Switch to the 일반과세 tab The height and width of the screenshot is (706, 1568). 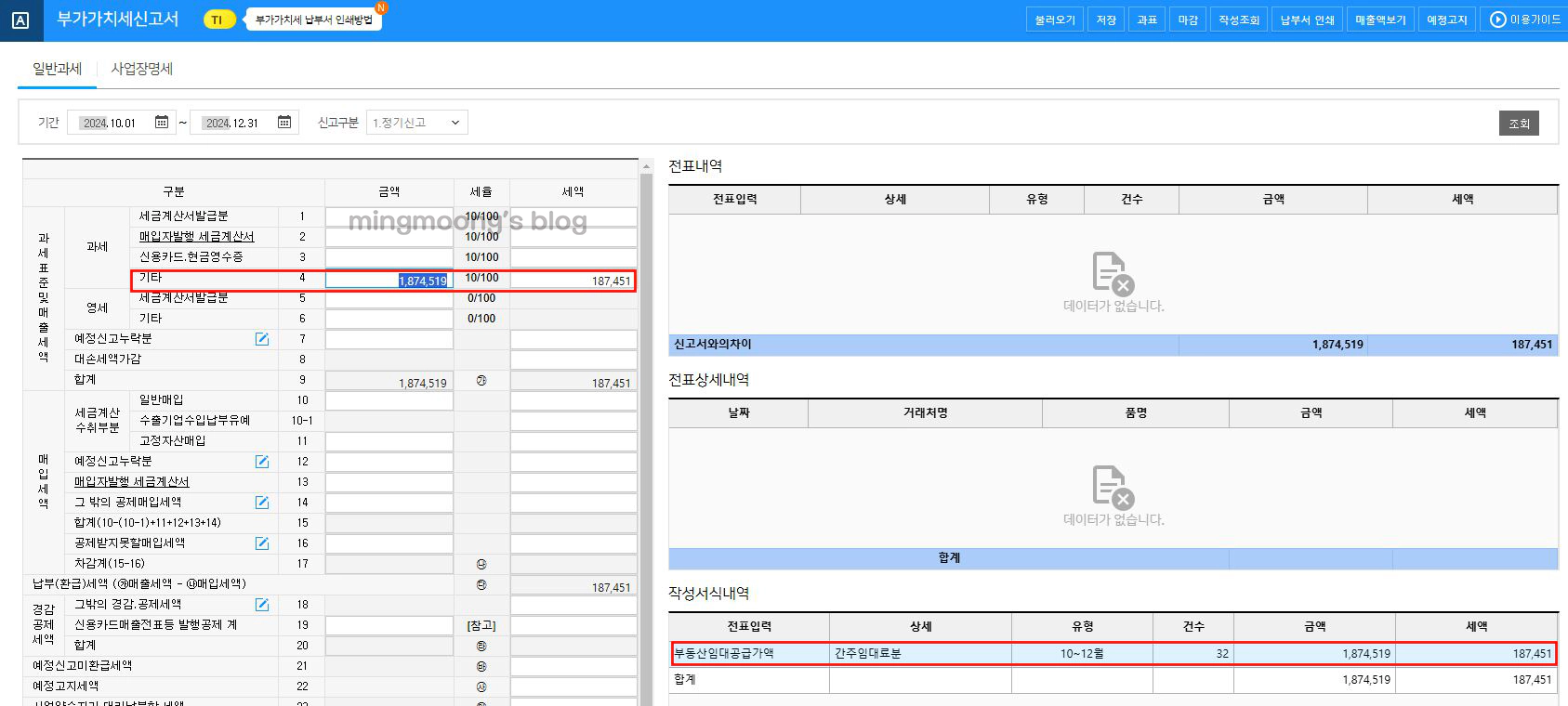(58, 69)
